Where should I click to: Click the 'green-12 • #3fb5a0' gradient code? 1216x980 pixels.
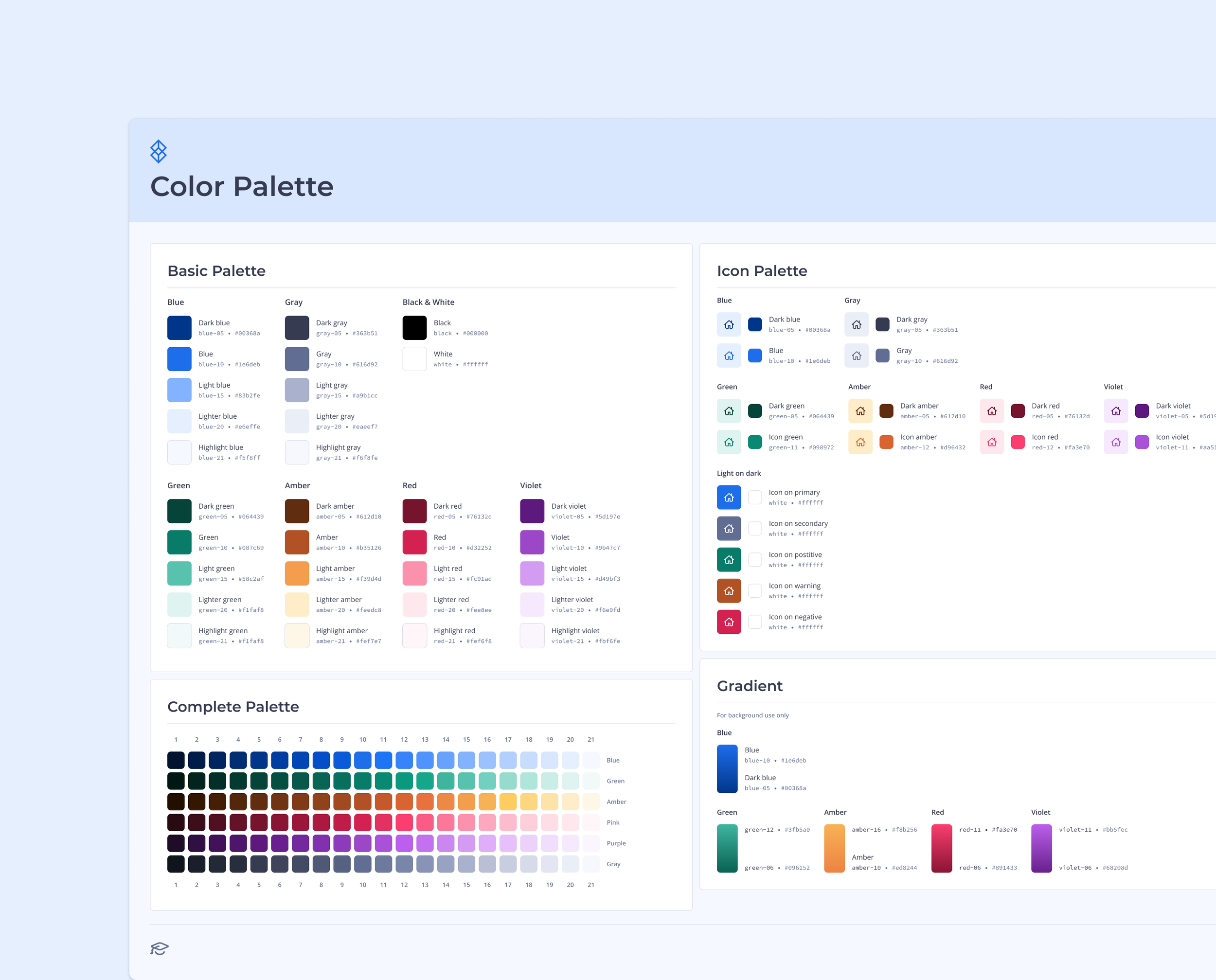point(777,830)
